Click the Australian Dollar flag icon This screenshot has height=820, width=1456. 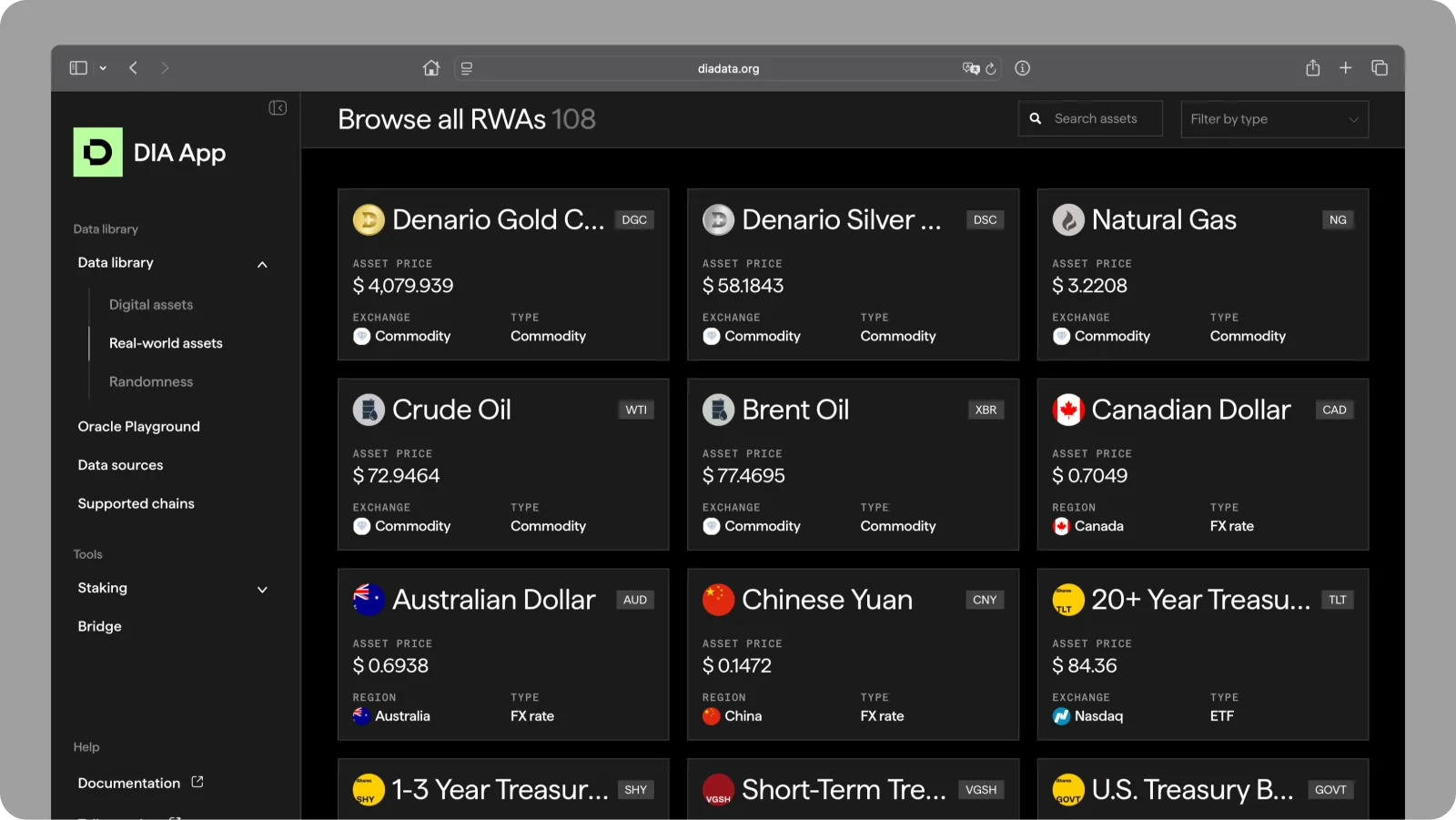pyautogui.click(x=369, y=600)
